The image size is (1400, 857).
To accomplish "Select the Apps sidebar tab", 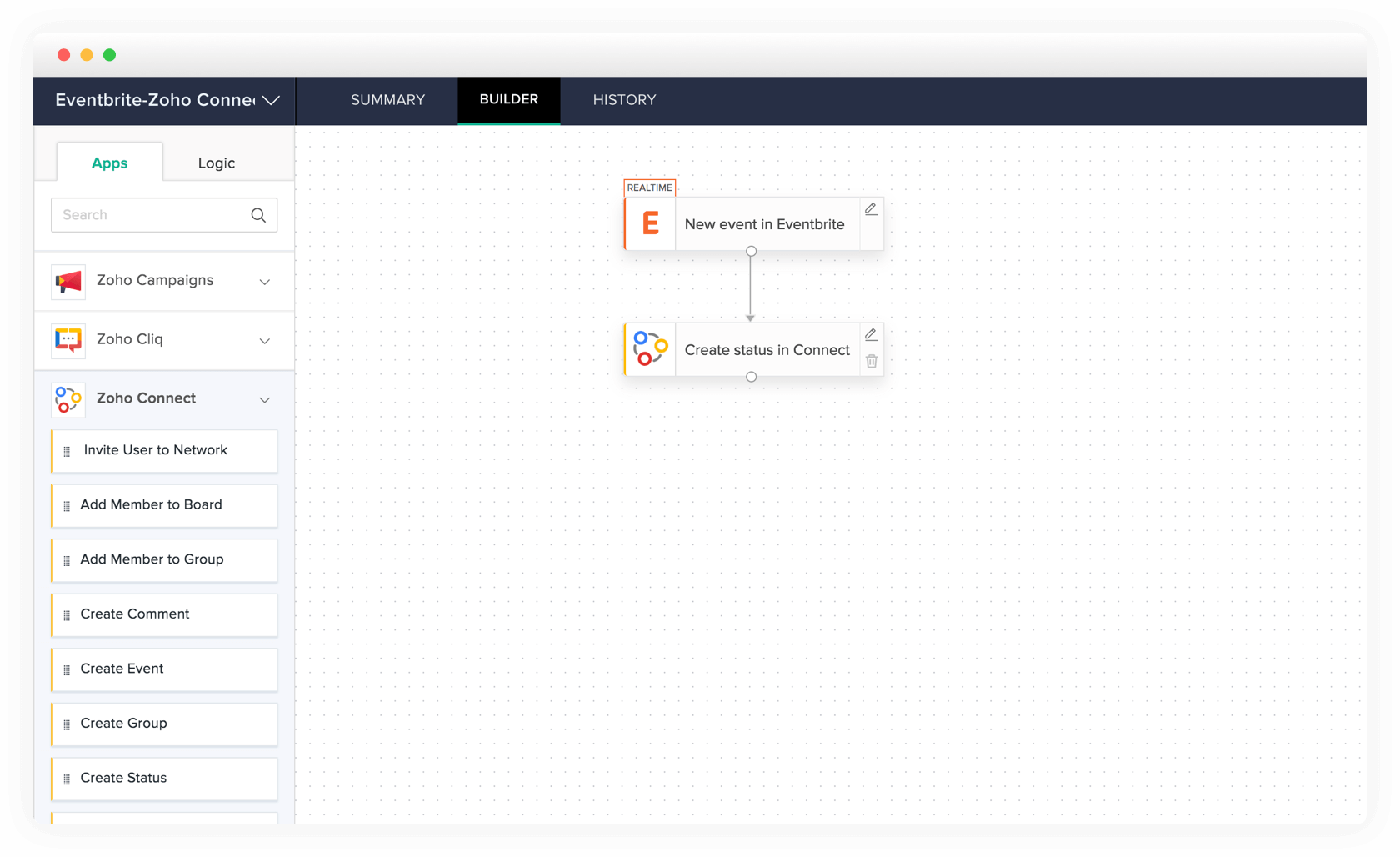I will coord(109,163).
